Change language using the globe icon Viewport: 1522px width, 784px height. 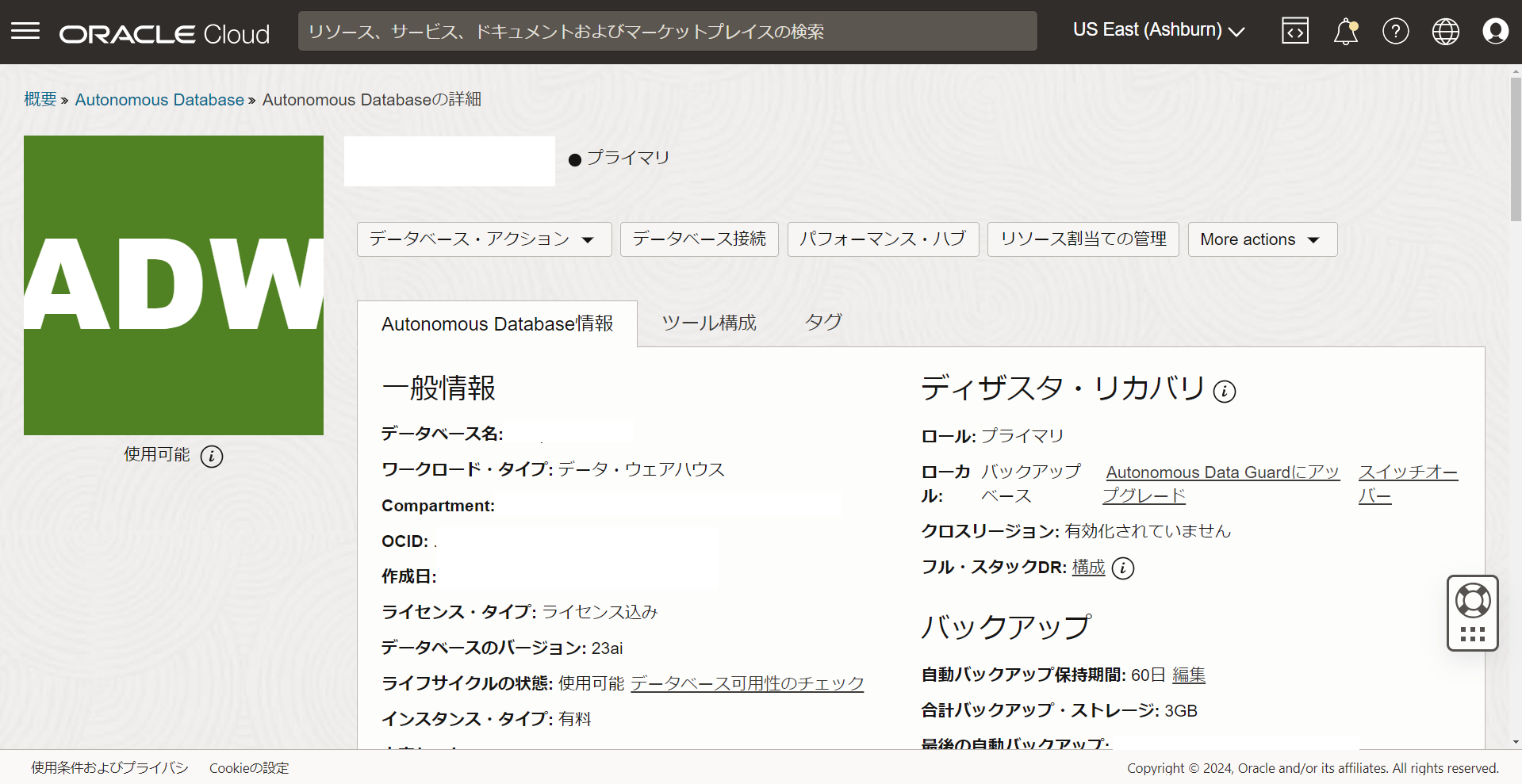point(1445,31)
